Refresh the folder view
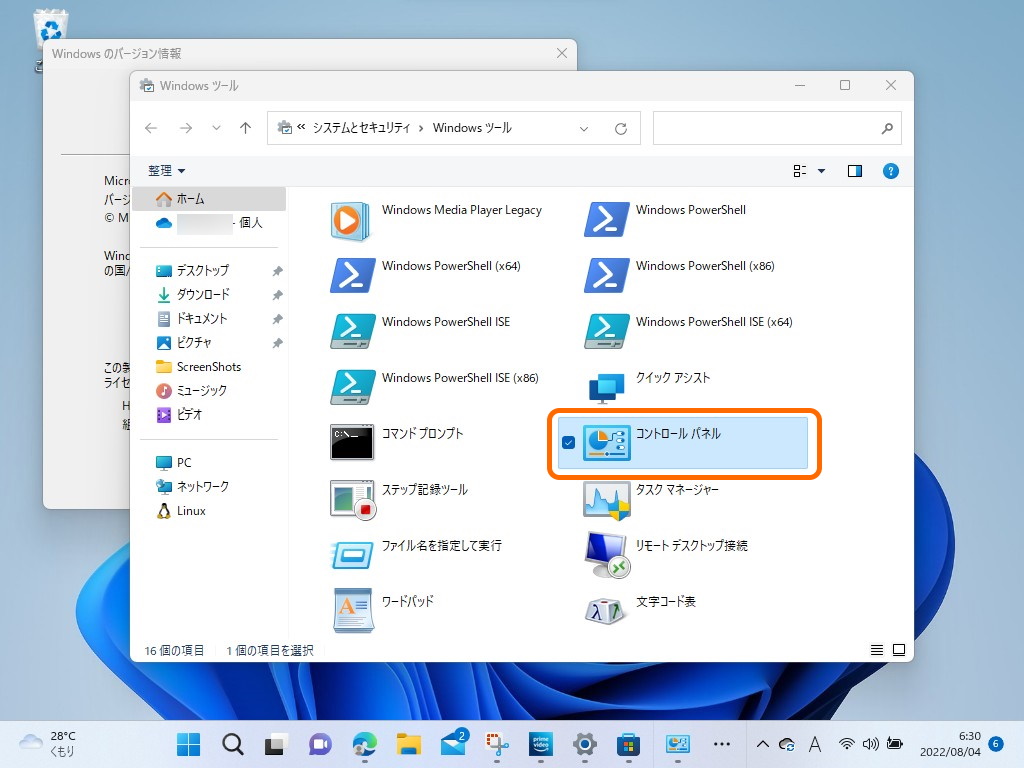The image size is (1024, 768). pyautogui.click(x=620, y=129)
